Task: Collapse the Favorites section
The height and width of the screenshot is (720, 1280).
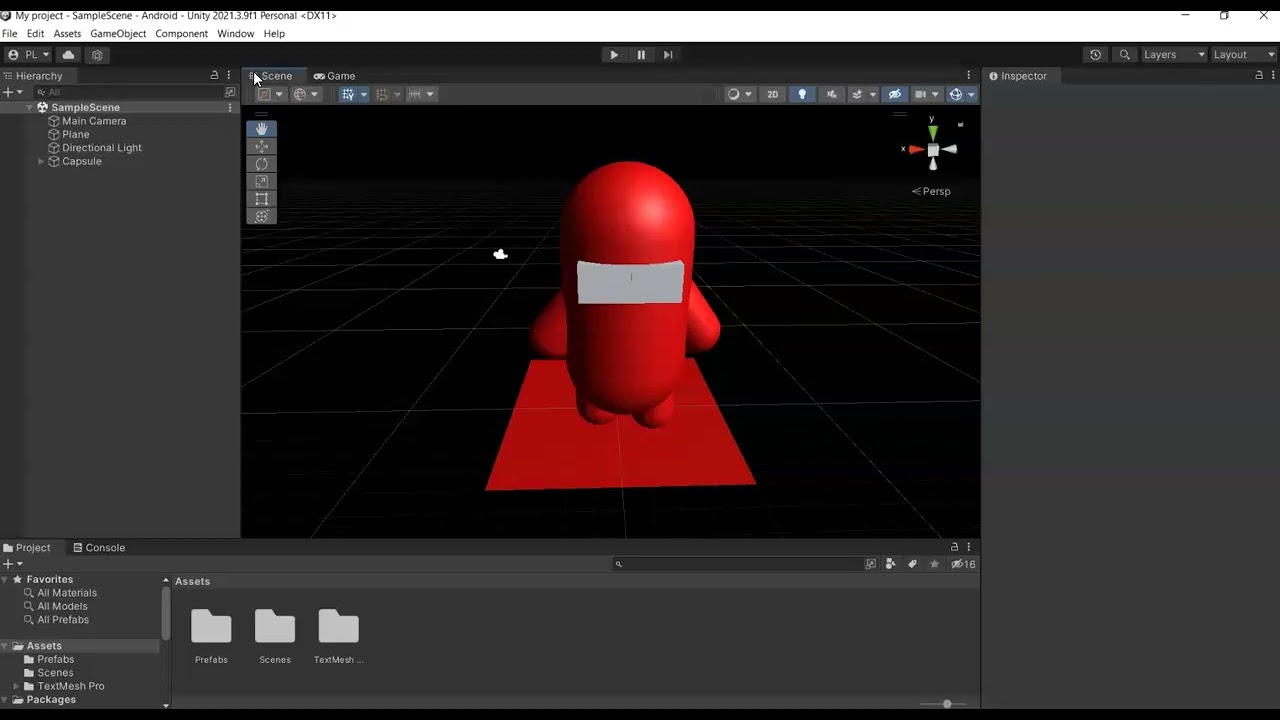Action: 5,579
